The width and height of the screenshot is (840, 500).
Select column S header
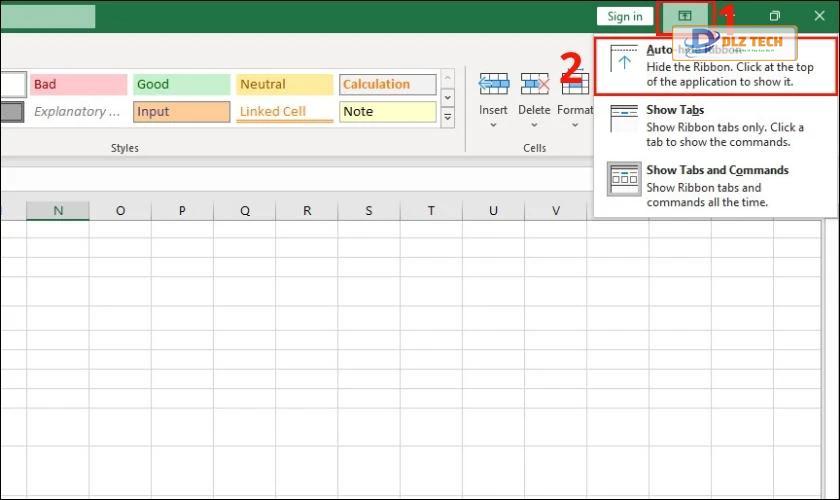pyautogui.click(x=369, y=211)
